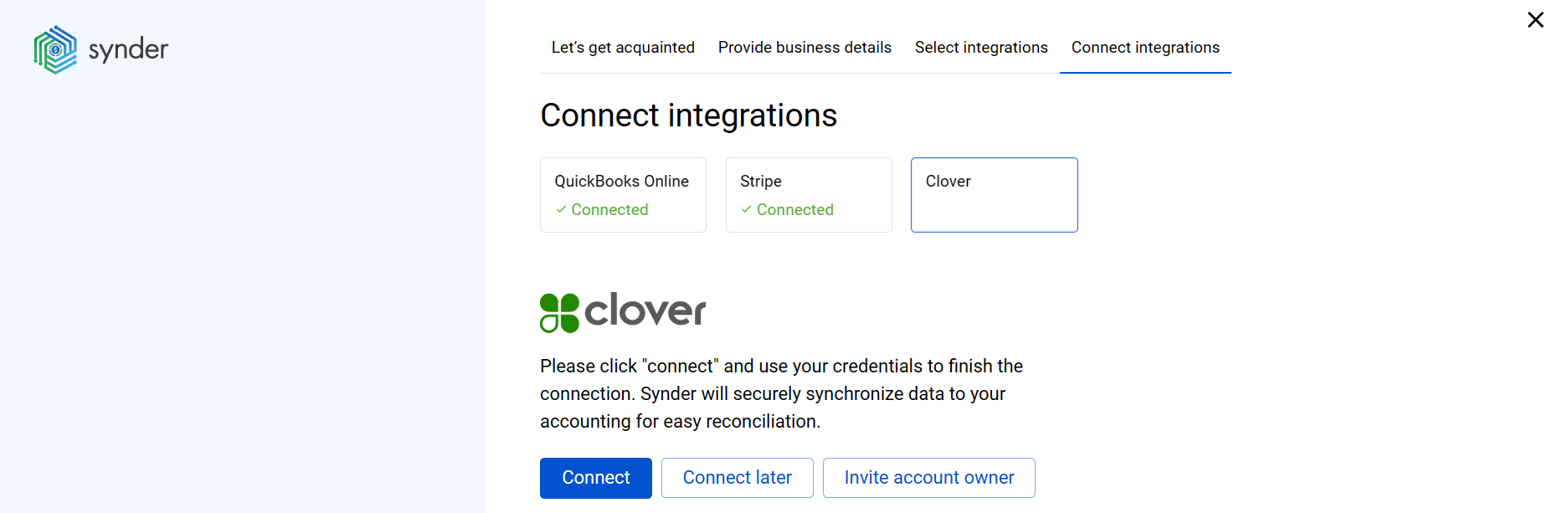Click the X to dismiss the onboarding dialog
Viewport: 1568px width, 513px height.
(1535, 19)
